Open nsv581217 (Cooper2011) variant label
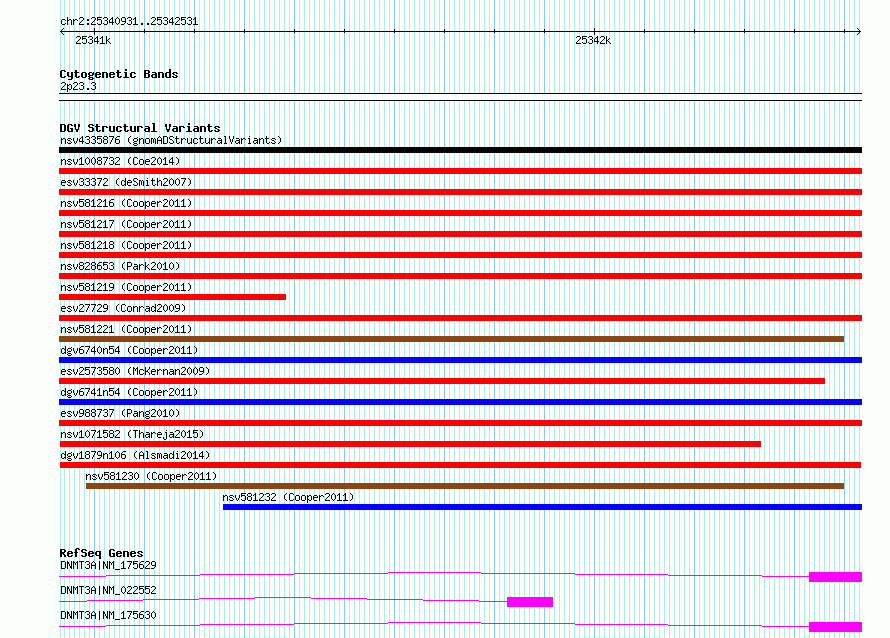This screenshot has width=890, height=638. 126,224
